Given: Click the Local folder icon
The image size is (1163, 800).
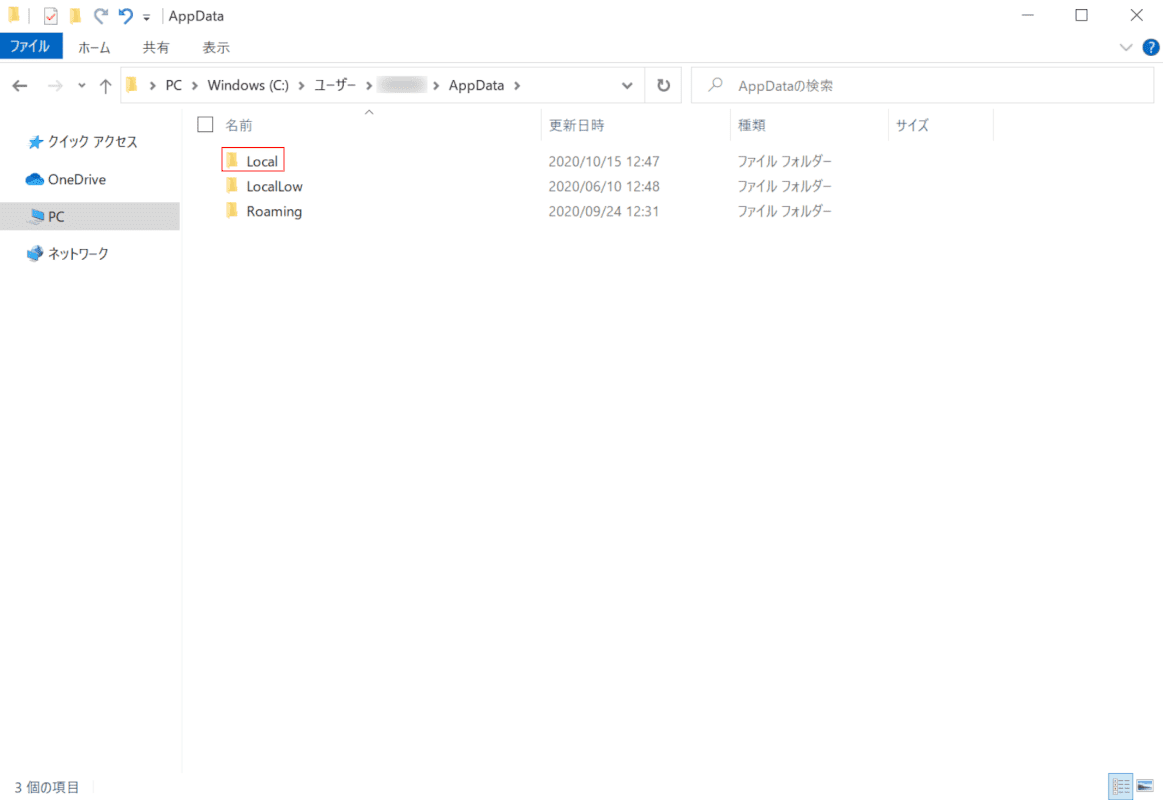Looking at the screenshot, I should click(x=232, y=160).
